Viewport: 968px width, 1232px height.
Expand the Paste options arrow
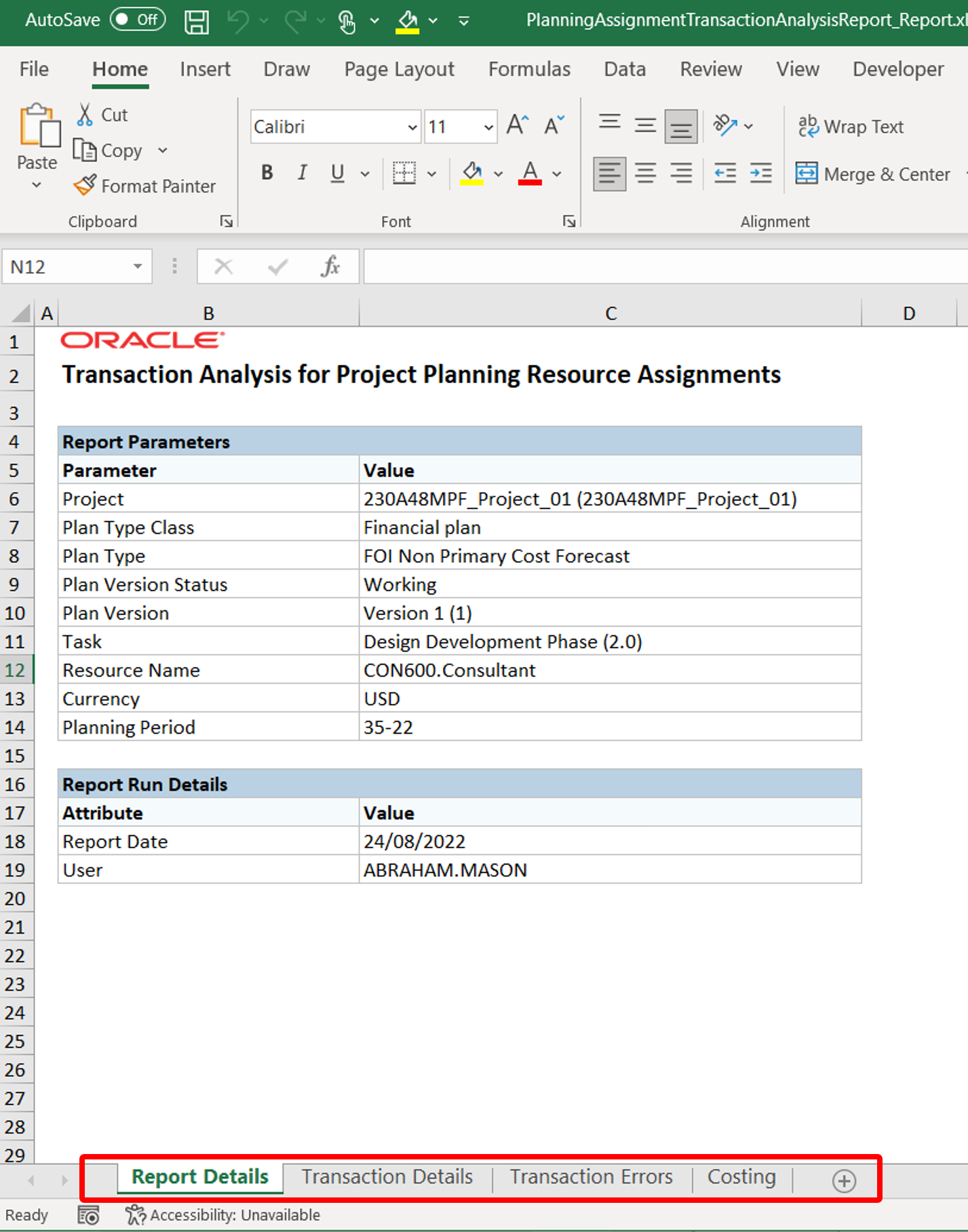pos(37,185)
